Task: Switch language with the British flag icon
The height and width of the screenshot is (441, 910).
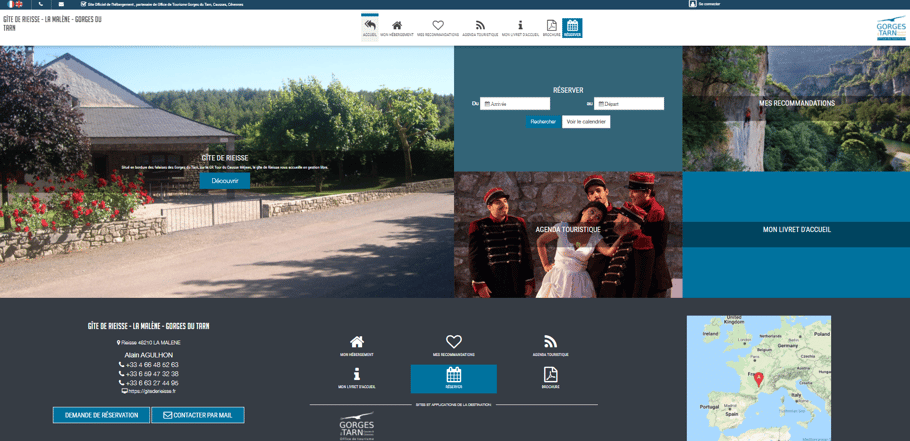Action: (x=19, y=4)
